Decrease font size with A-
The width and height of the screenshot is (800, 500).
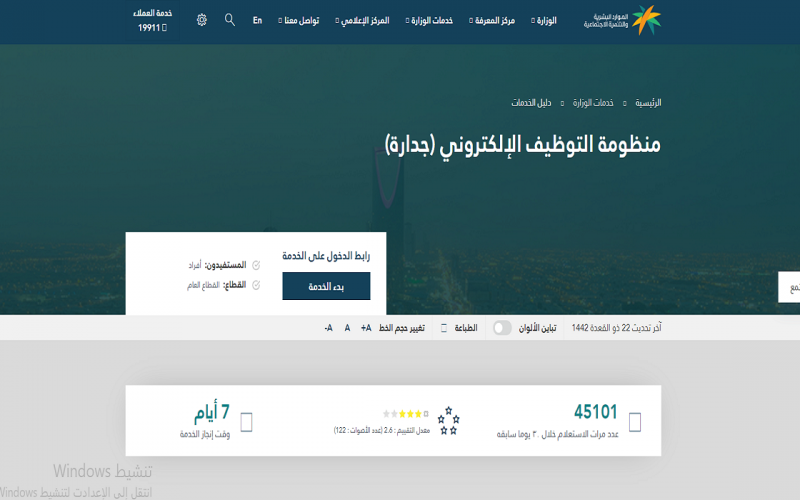coord(328,328)
